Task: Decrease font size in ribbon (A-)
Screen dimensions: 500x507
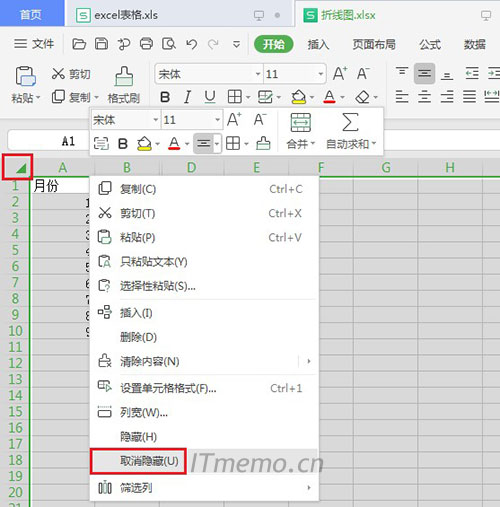Action: click(363, 73)
